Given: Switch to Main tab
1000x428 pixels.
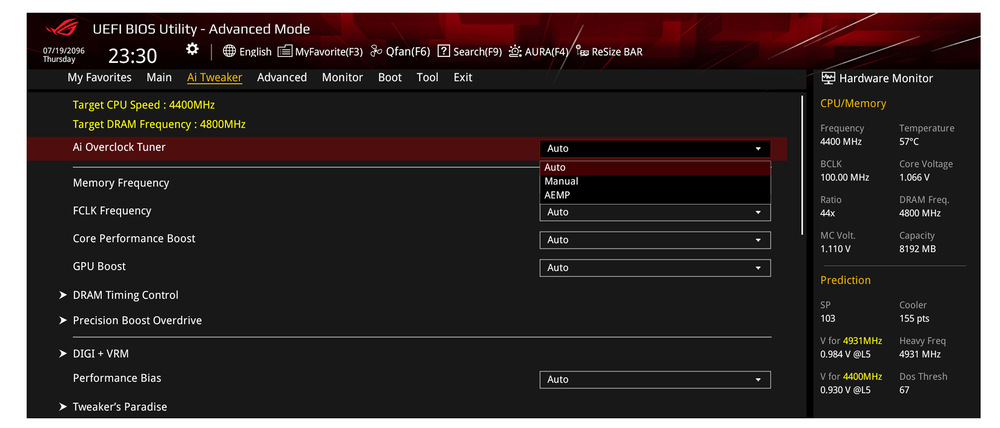Looking at the screenshot, I should pyautogui.click(x=159, y=77).
